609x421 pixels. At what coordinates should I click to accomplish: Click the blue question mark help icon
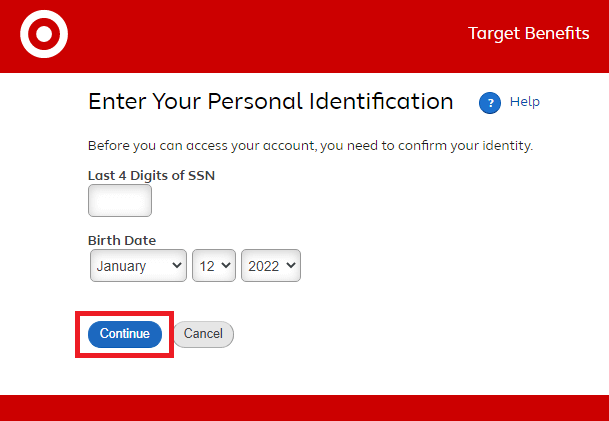tap(489, 102)
